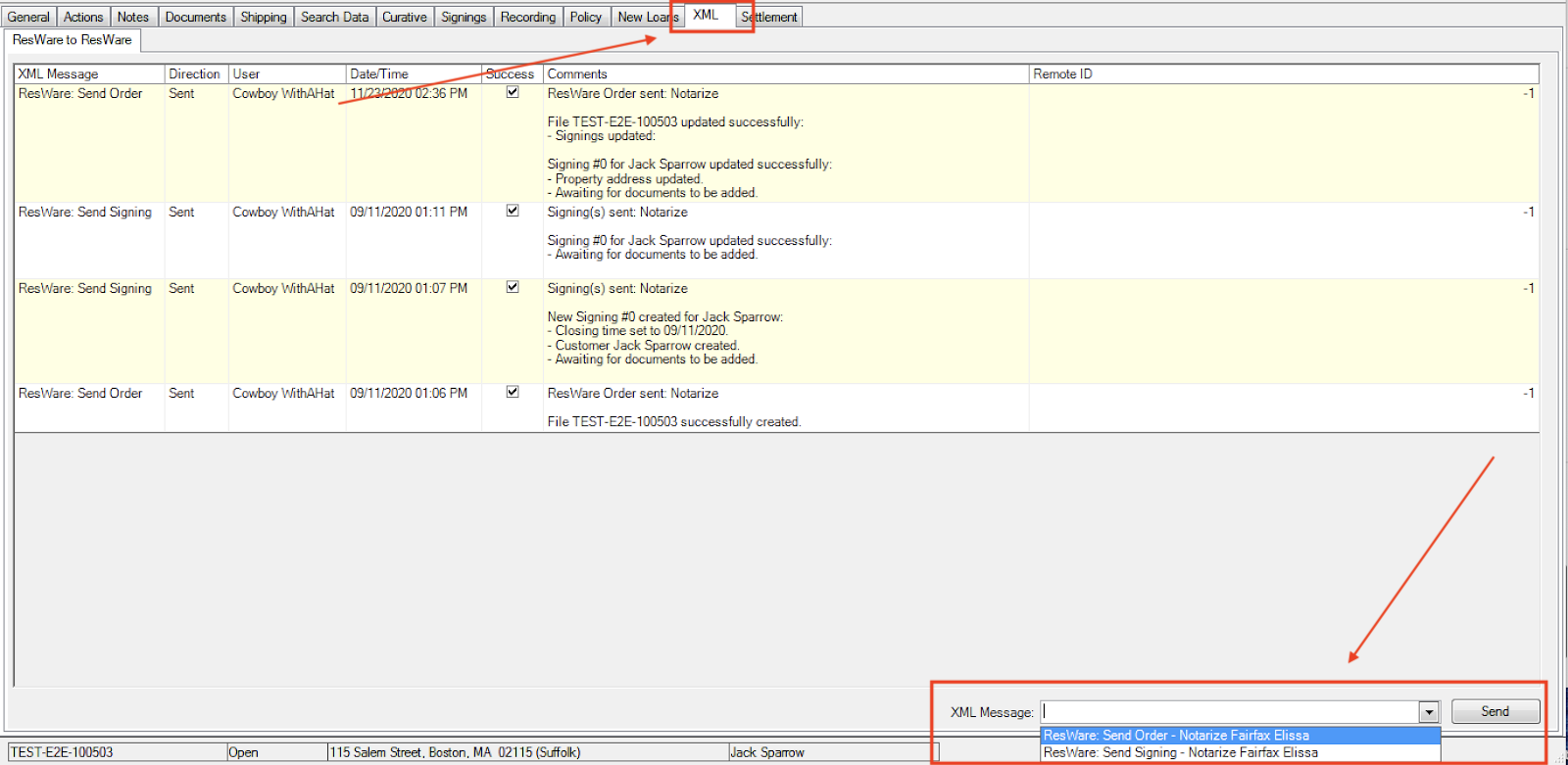Open the Signings tab
The image size is (1568, 765).
click(464, 17)
